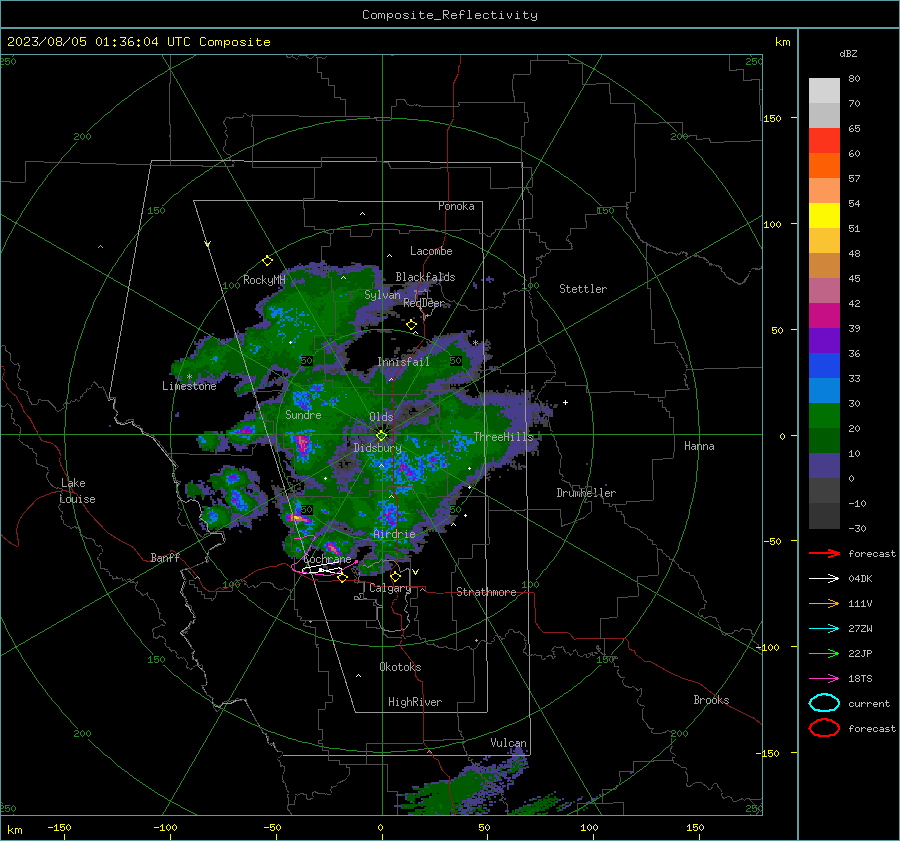
Task: Click the Lacombe town label
Action: (431, 251)
